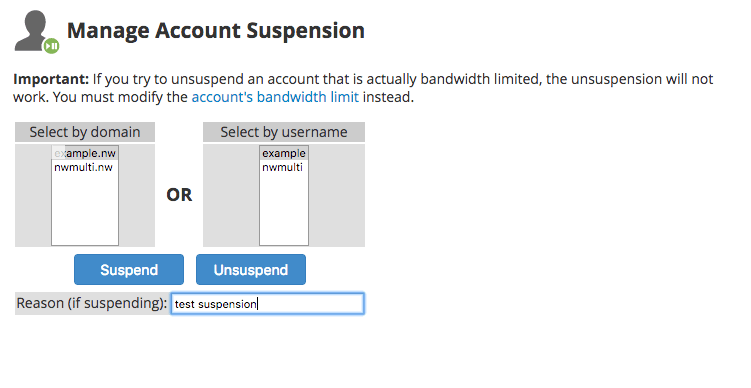Open the account's bandwidth limit link
The height and width of the screenshot is (388, 751).
[275, 97]
